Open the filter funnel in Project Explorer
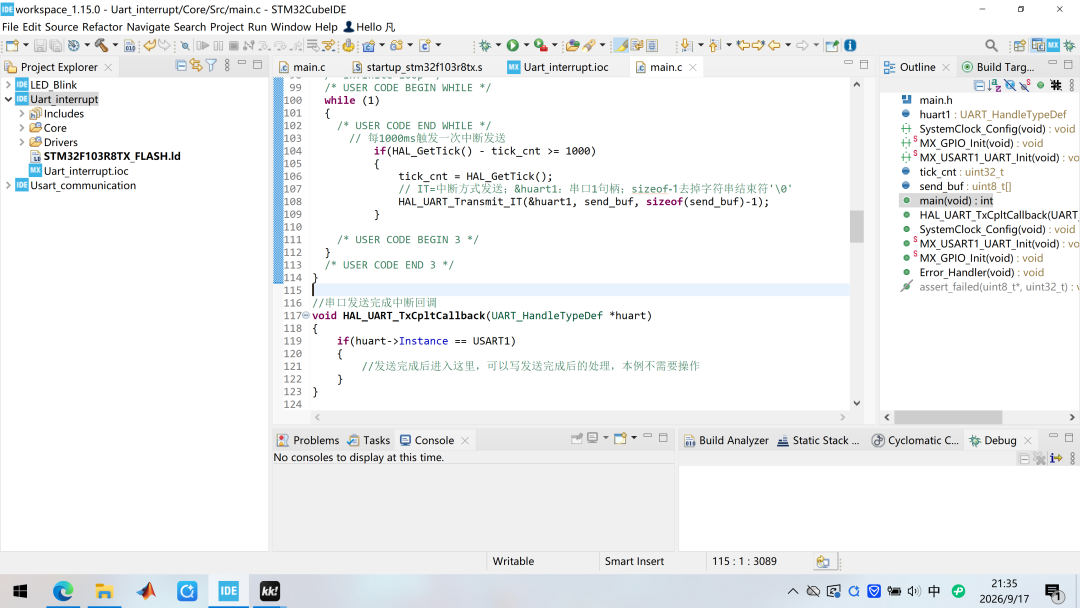The image size is (1080, 608). [211, 65]
